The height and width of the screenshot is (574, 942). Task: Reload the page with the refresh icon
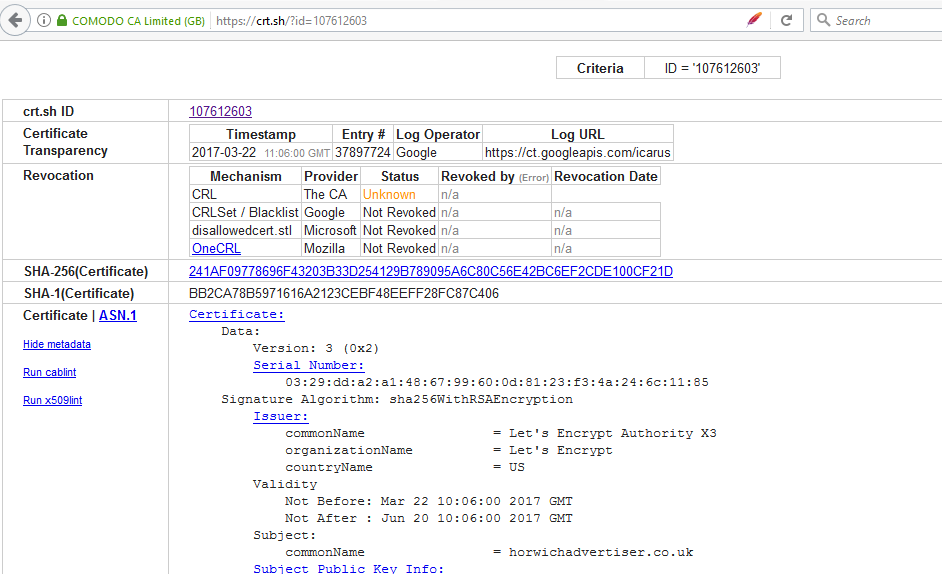(786, 20)
